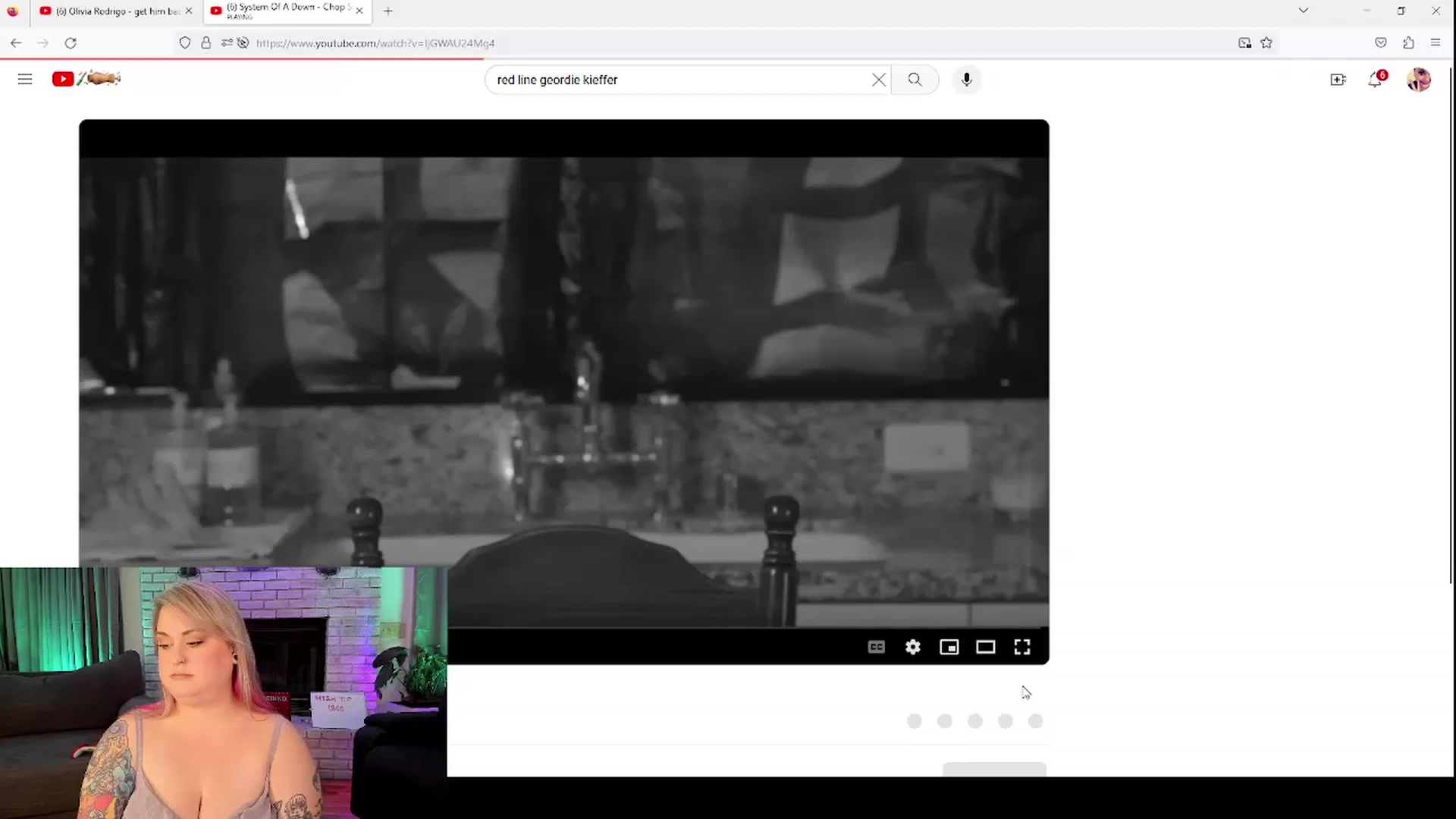
Task: Enter full screen on the video
Action: pyautogui.click(x=1021, y=647)
